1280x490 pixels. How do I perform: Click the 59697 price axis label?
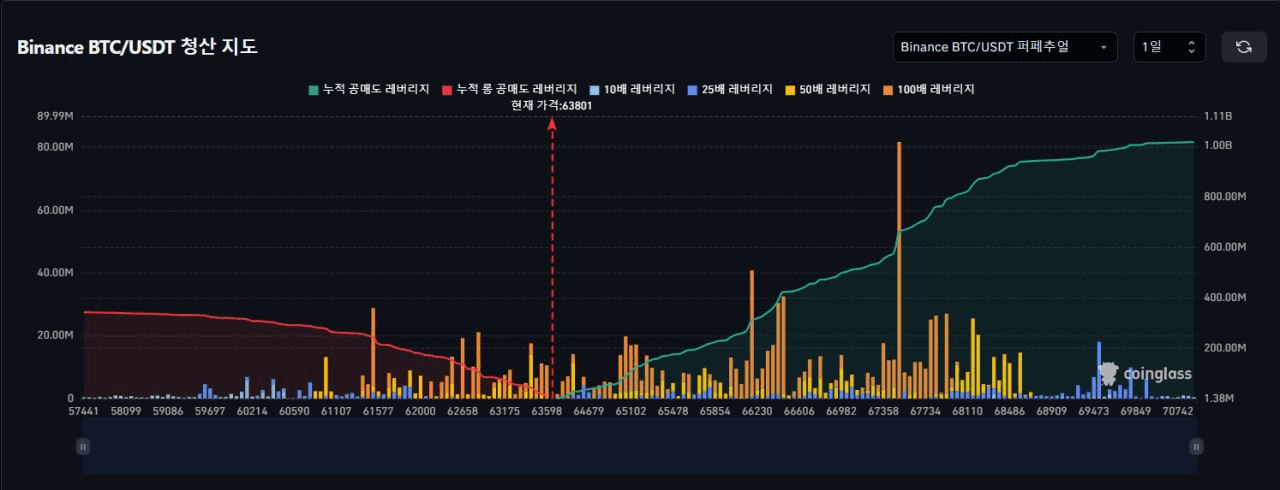click(210, 411)
